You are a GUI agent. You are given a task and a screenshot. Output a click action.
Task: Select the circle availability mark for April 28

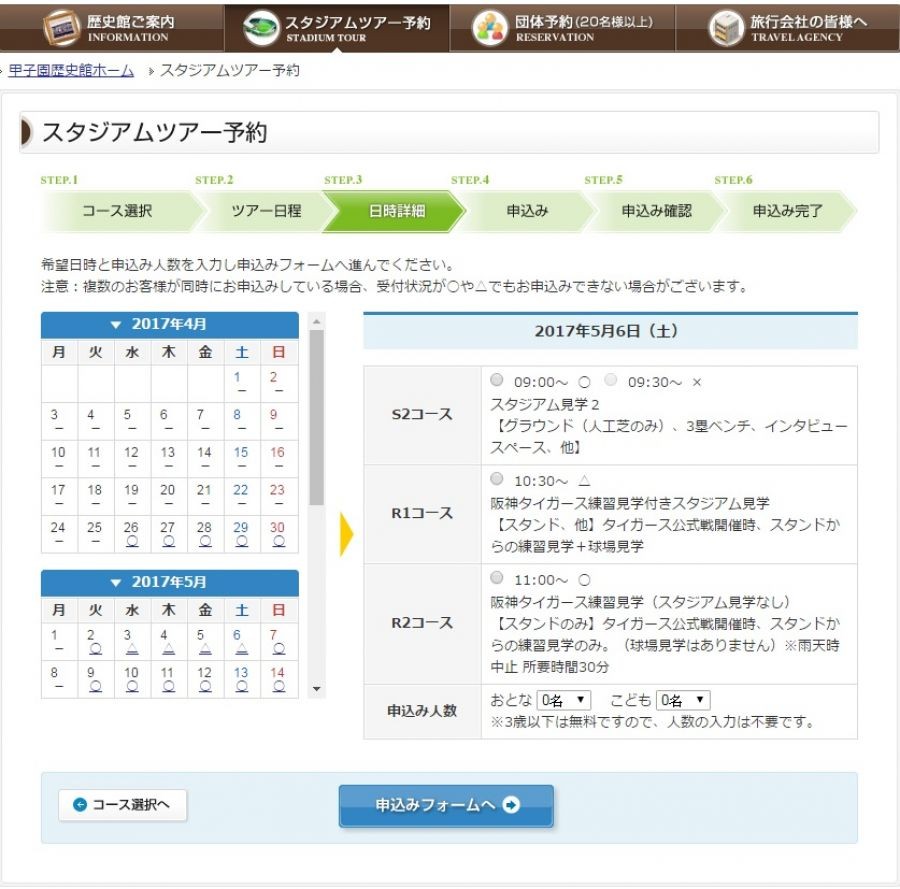tap(205, 541)
